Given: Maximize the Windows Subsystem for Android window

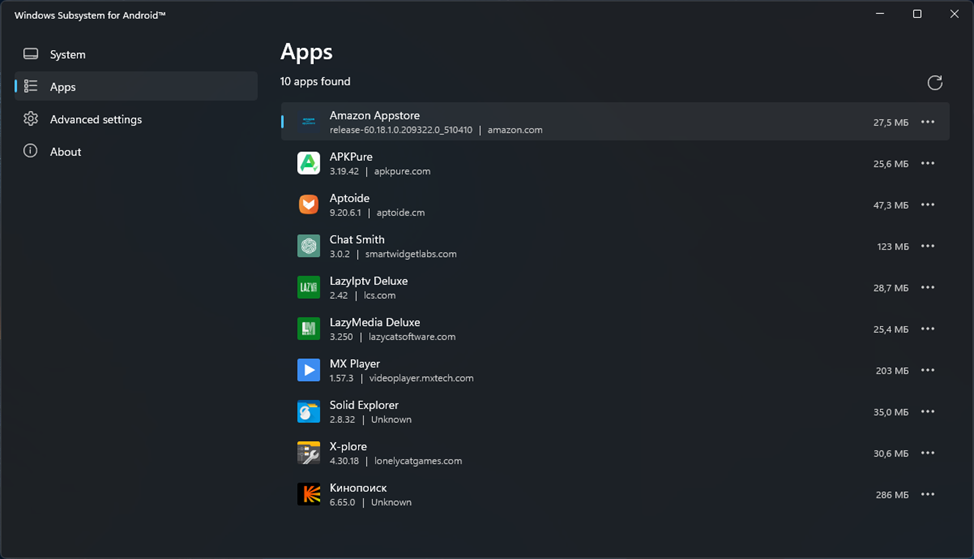Looking at the screenshot, I should (917, 14).
